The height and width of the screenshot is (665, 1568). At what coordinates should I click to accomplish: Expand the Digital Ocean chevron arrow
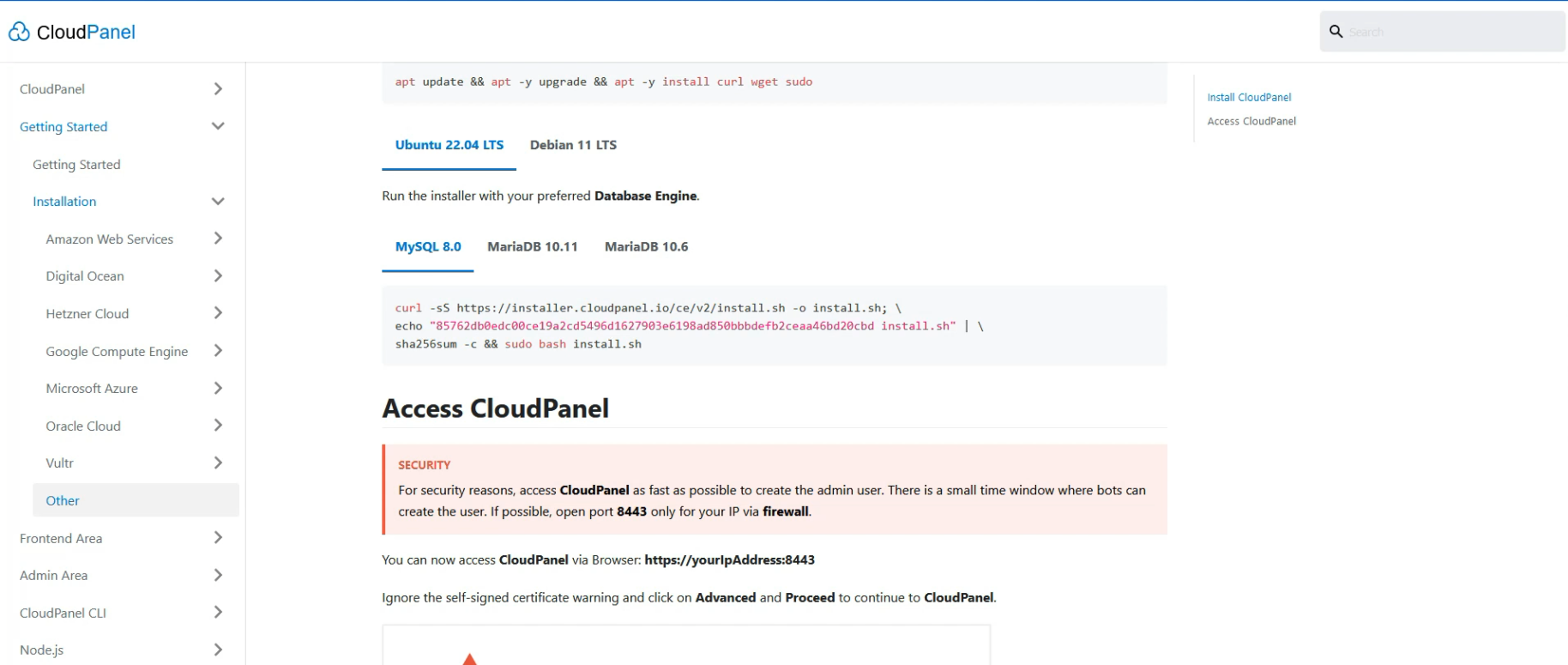pyautogui.click(x=218, y=276)
